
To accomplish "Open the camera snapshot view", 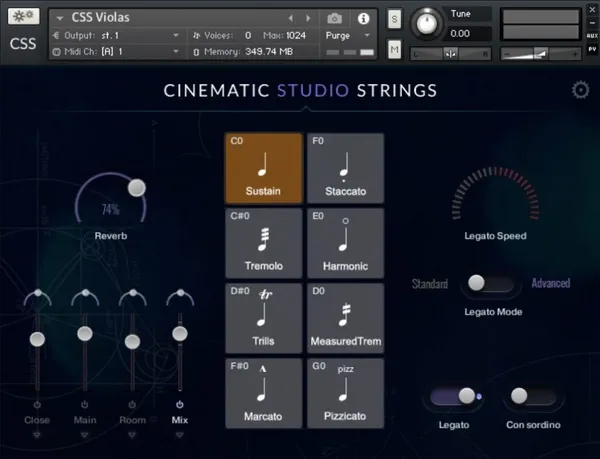I will [334, 18].
